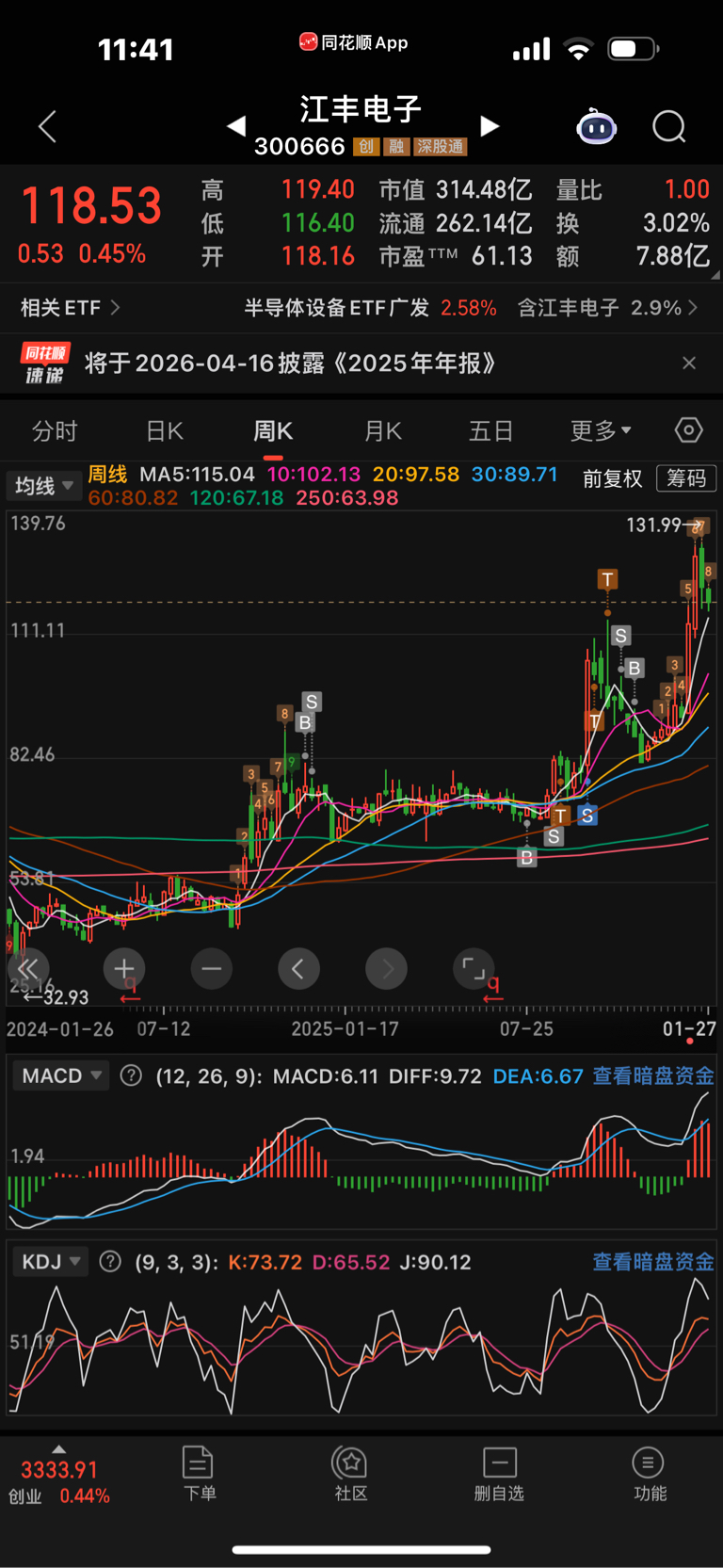Switch to 五日 five-day tab
The height and width of the screenshot is (1568, 723).
(491, 431)
